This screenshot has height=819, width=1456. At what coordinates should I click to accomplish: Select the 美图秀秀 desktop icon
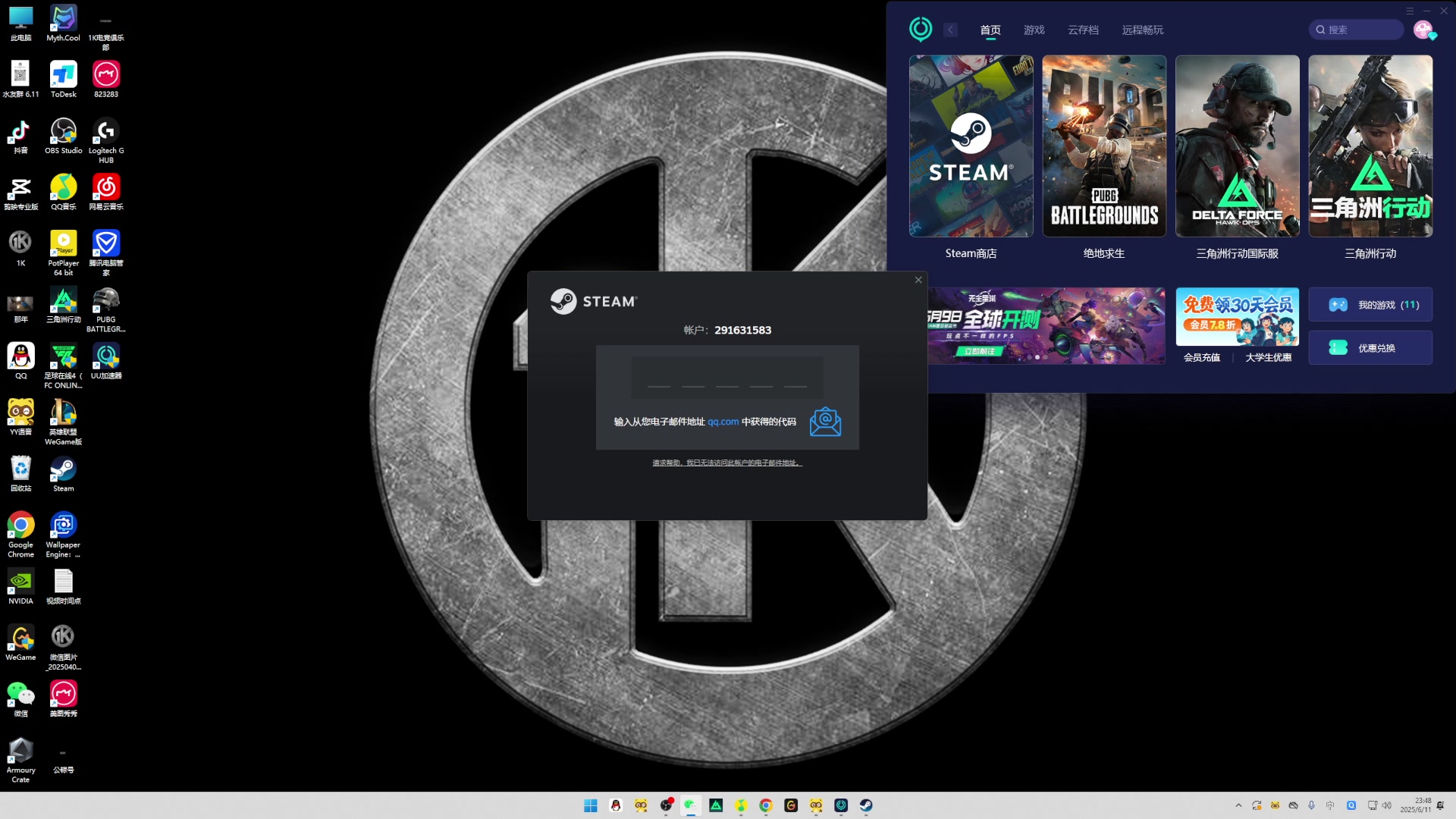[x=63, y=699]
